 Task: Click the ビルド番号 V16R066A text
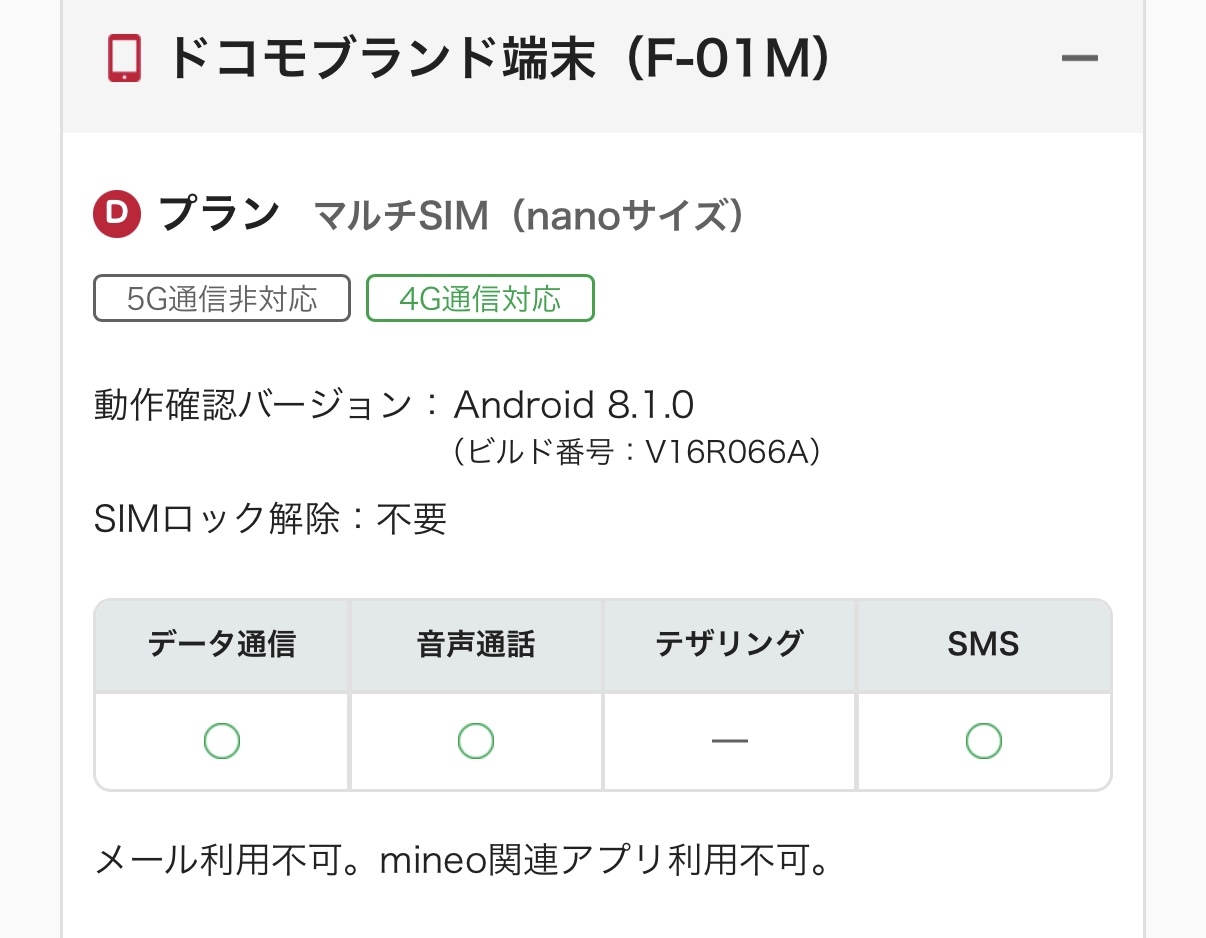point(637,453)
